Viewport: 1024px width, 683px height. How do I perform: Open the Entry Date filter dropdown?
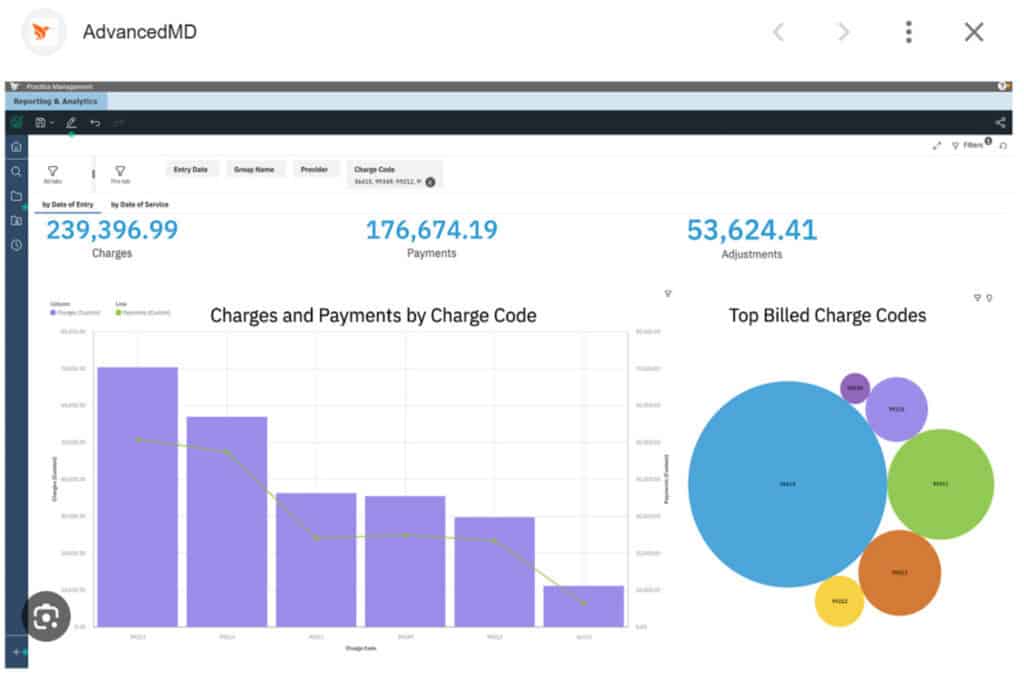coord(191,170)
